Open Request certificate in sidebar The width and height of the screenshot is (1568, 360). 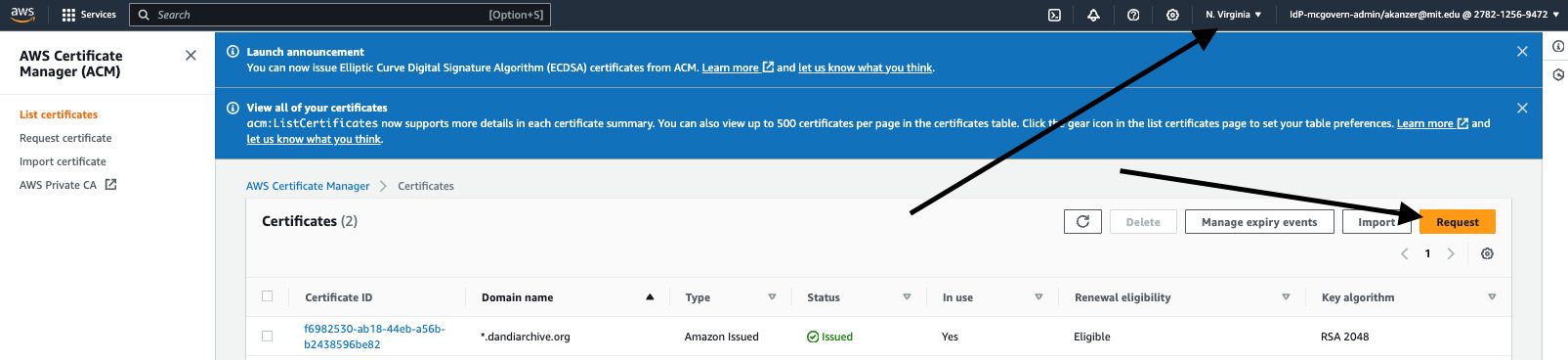pos(65,138)
